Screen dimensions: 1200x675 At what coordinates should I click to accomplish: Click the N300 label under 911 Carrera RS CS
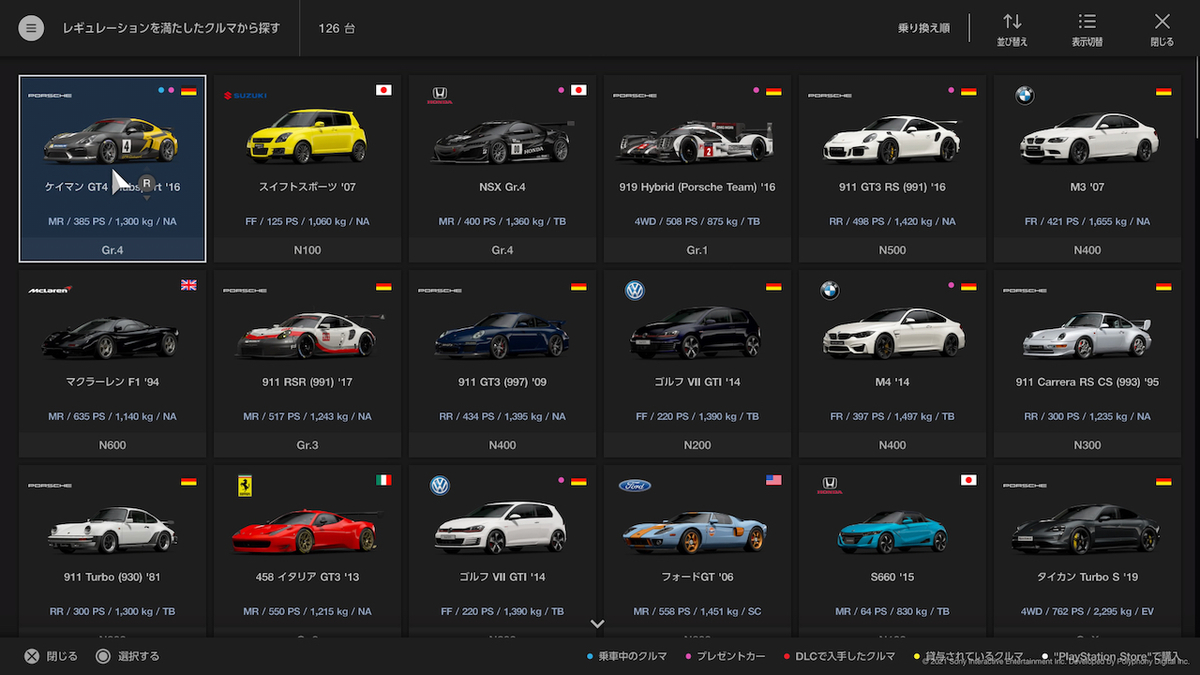(x=1087, y=445)
